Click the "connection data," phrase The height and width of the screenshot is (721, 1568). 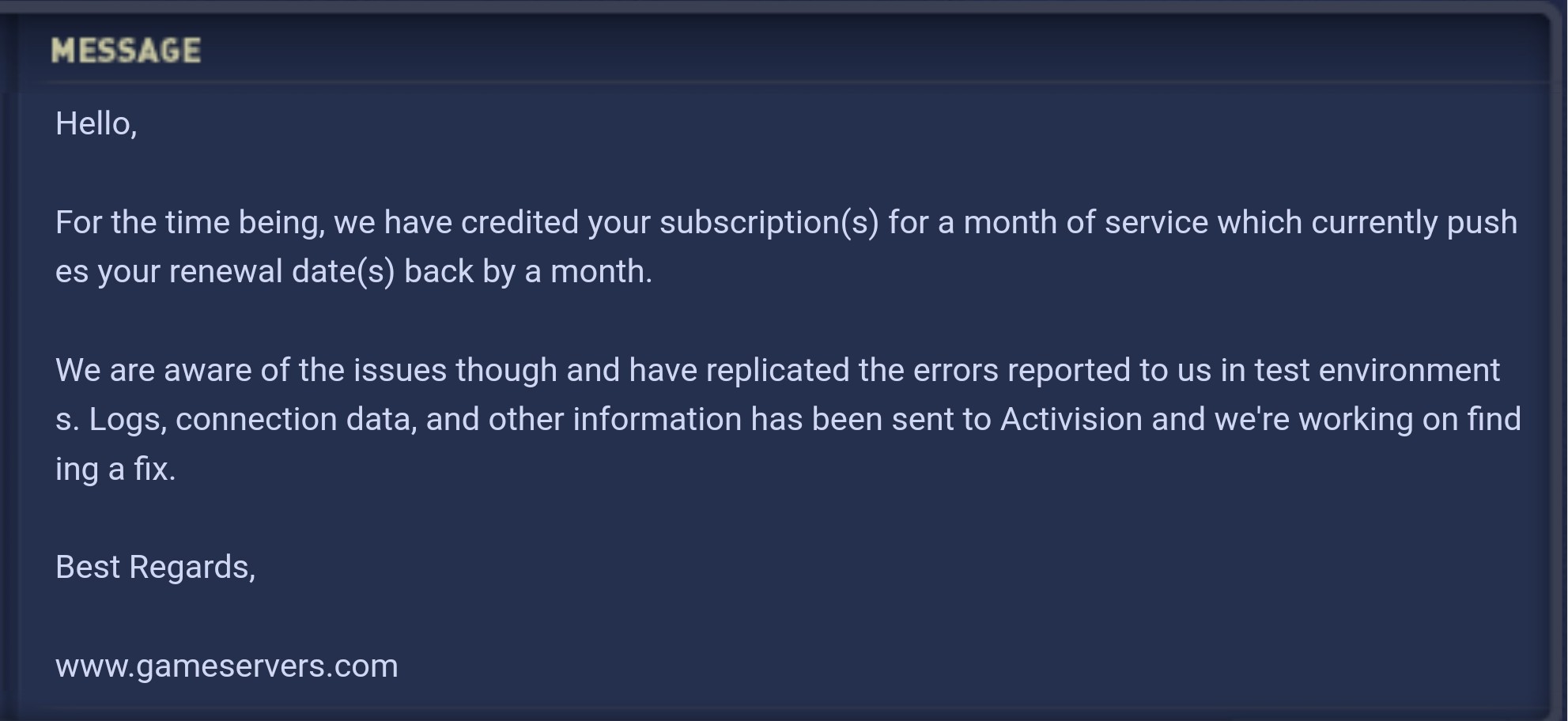pyautogui.click(x=296, y=420)
